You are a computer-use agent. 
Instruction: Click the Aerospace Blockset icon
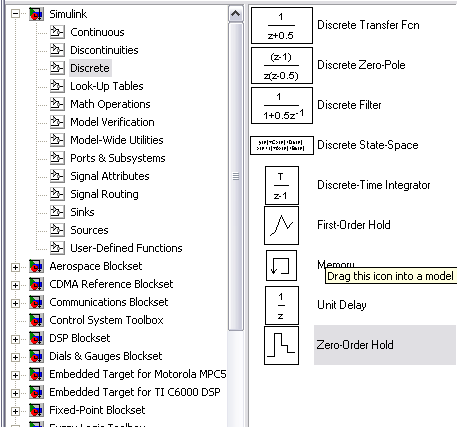[36, 266]
